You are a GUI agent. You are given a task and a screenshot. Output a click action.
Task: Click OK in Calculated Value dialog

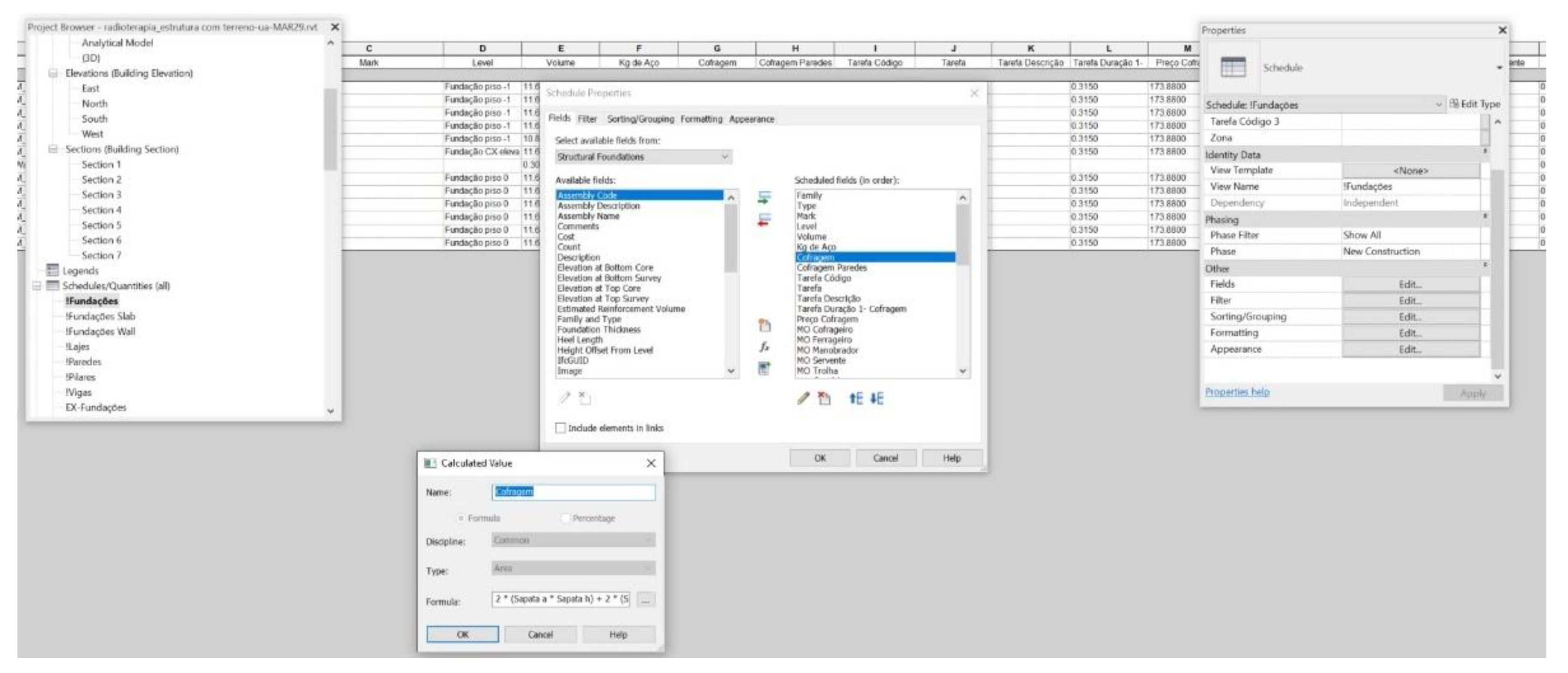463,634
